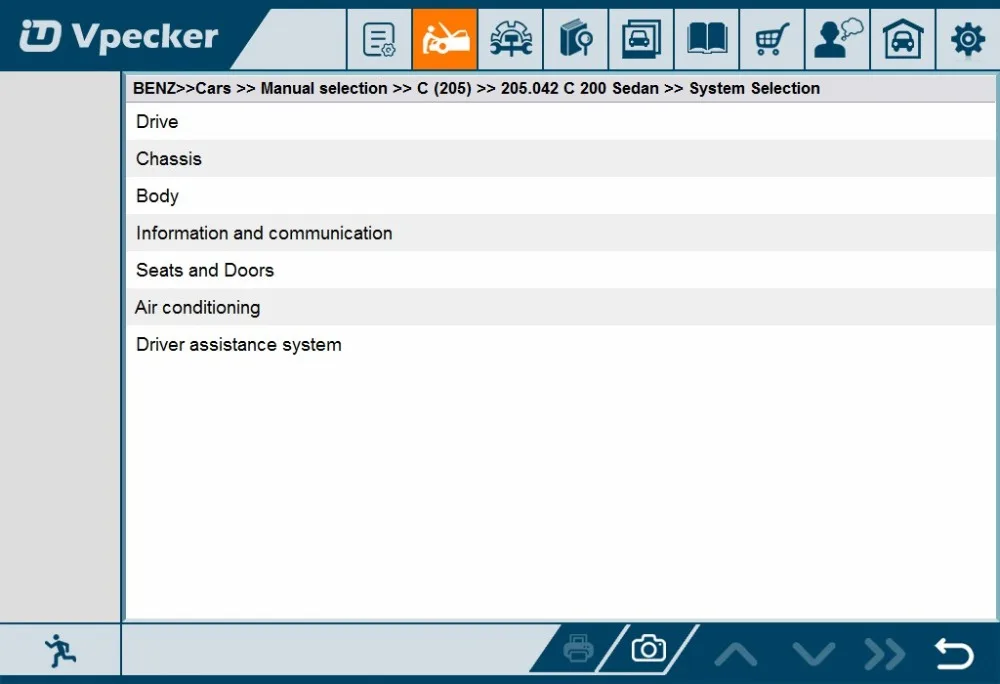Open the car picture gallery icon

click(641, 40)
